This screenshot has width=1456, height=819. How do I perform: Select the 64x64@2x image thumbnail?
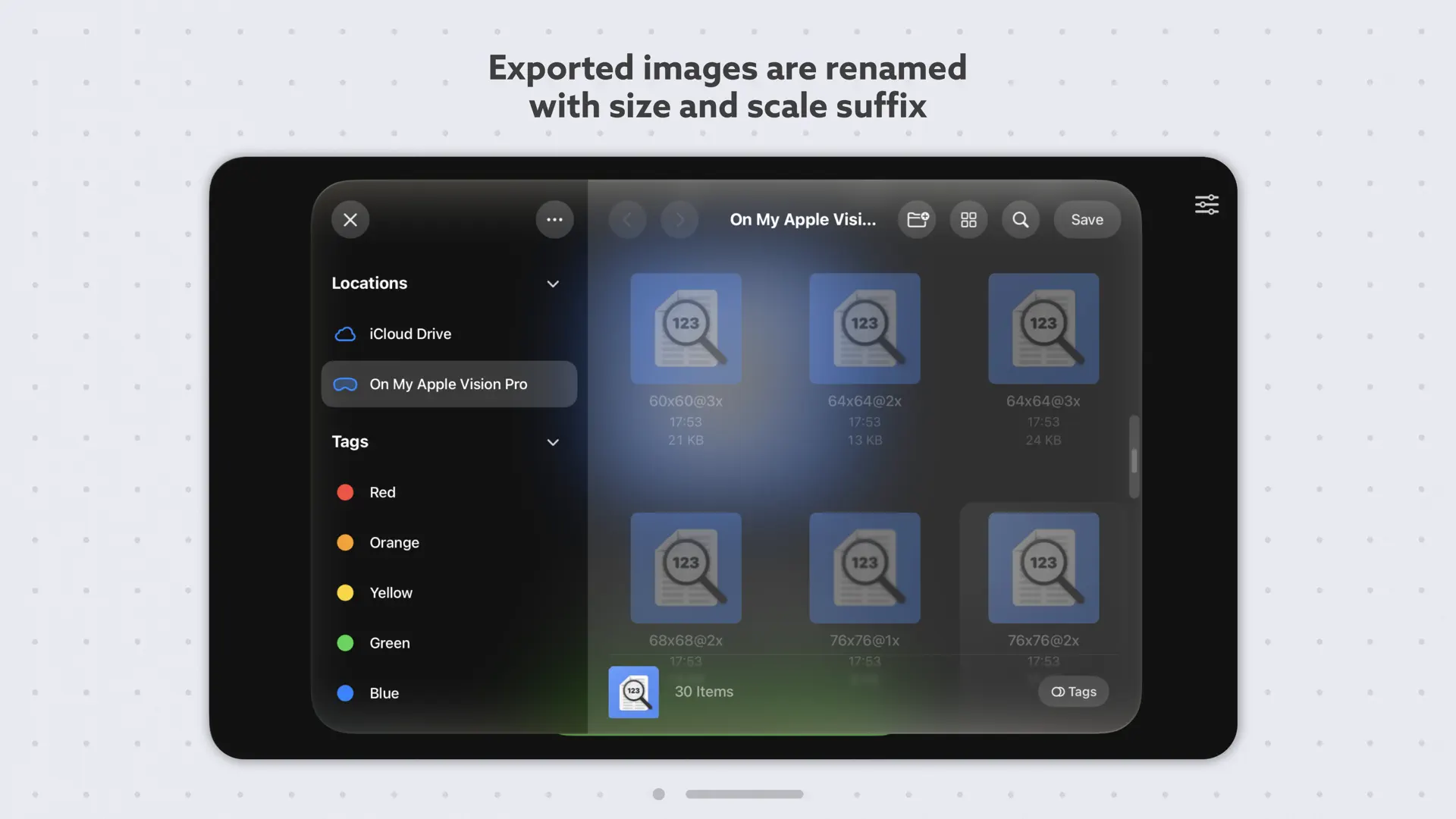tap(864, 328)
